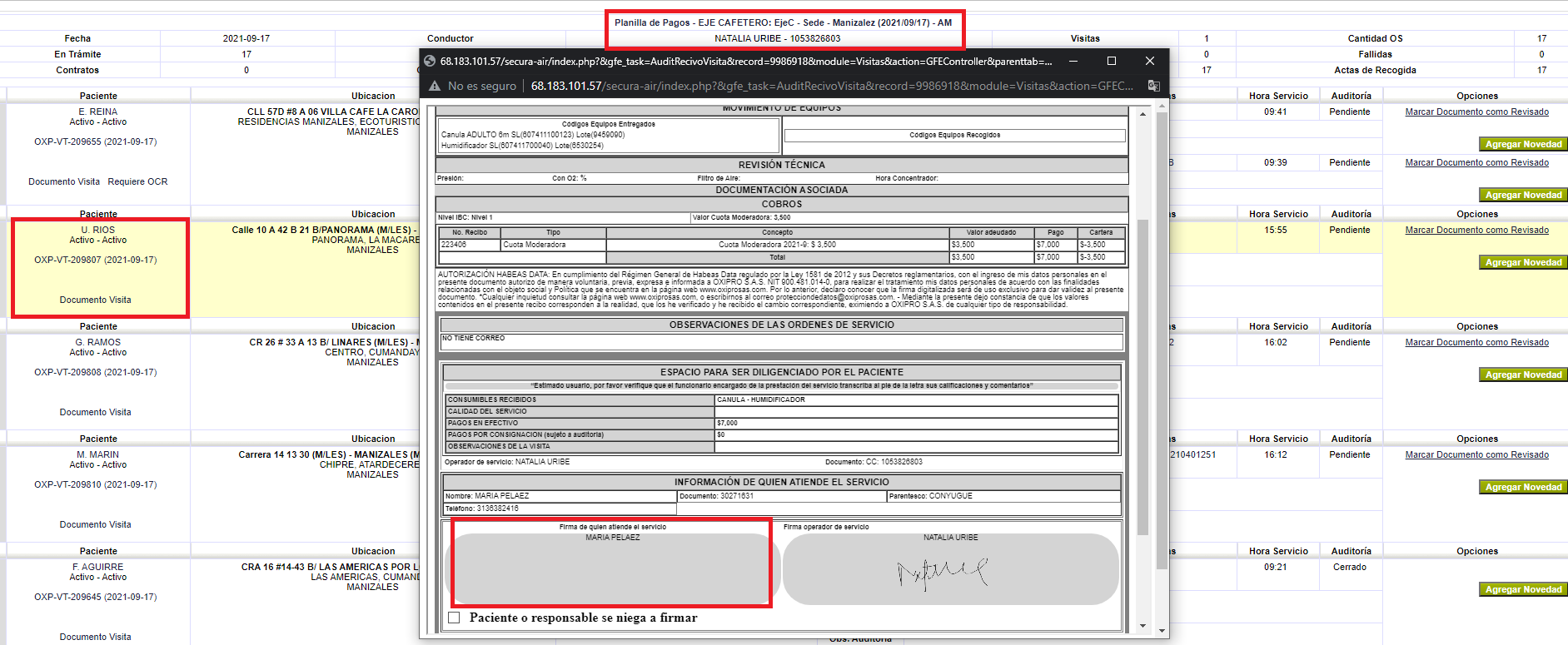The width and height of the screenshot is (1568, 645).
Task: Click 'Agregar Novedad' for F. Aguirre row
Action: tap(1523, 589)
